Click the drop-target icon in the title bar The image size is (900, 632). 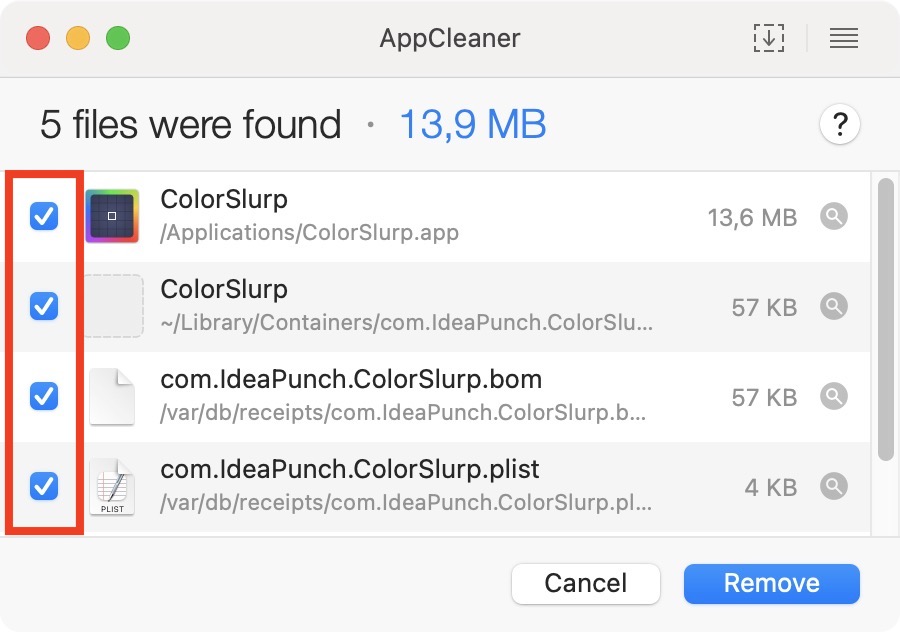pos(768,38)
